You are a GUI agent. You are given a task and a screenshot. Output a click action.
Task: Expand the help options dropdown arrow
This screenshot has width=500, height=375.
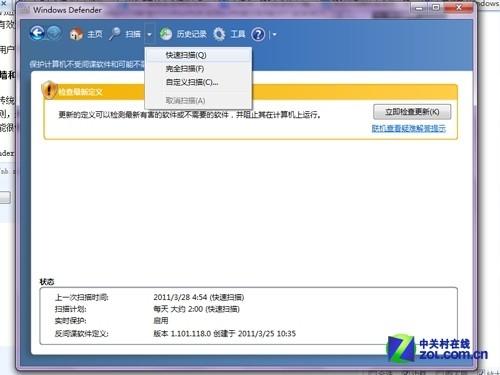[x=274, y=34]
